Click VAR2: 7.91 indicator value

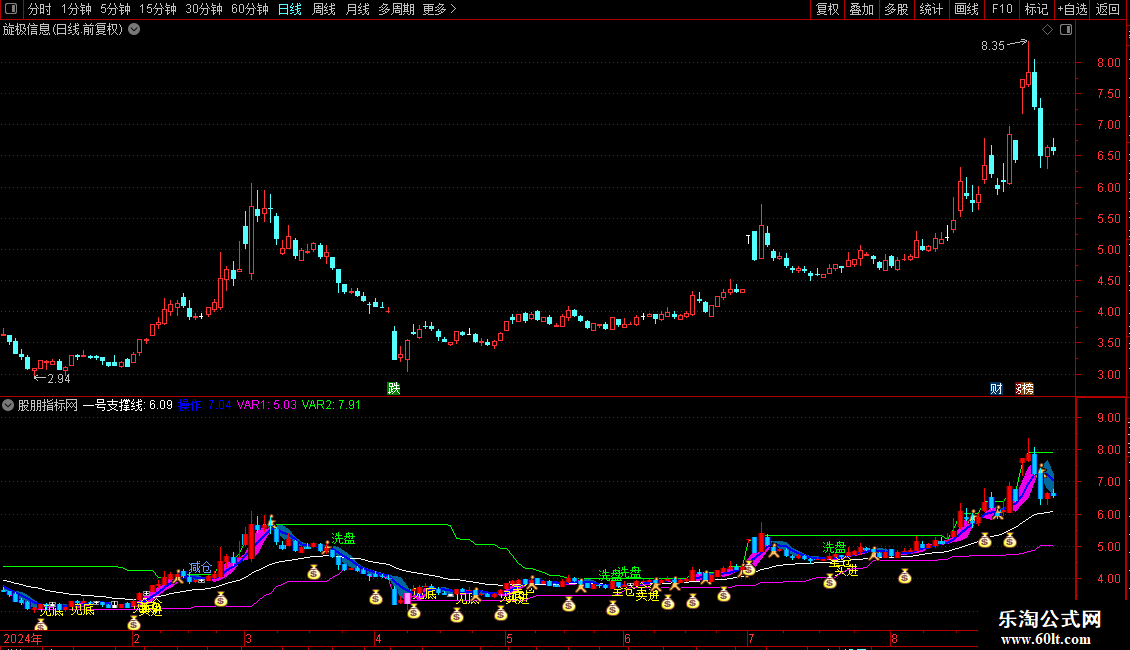[x=331, y=405]
